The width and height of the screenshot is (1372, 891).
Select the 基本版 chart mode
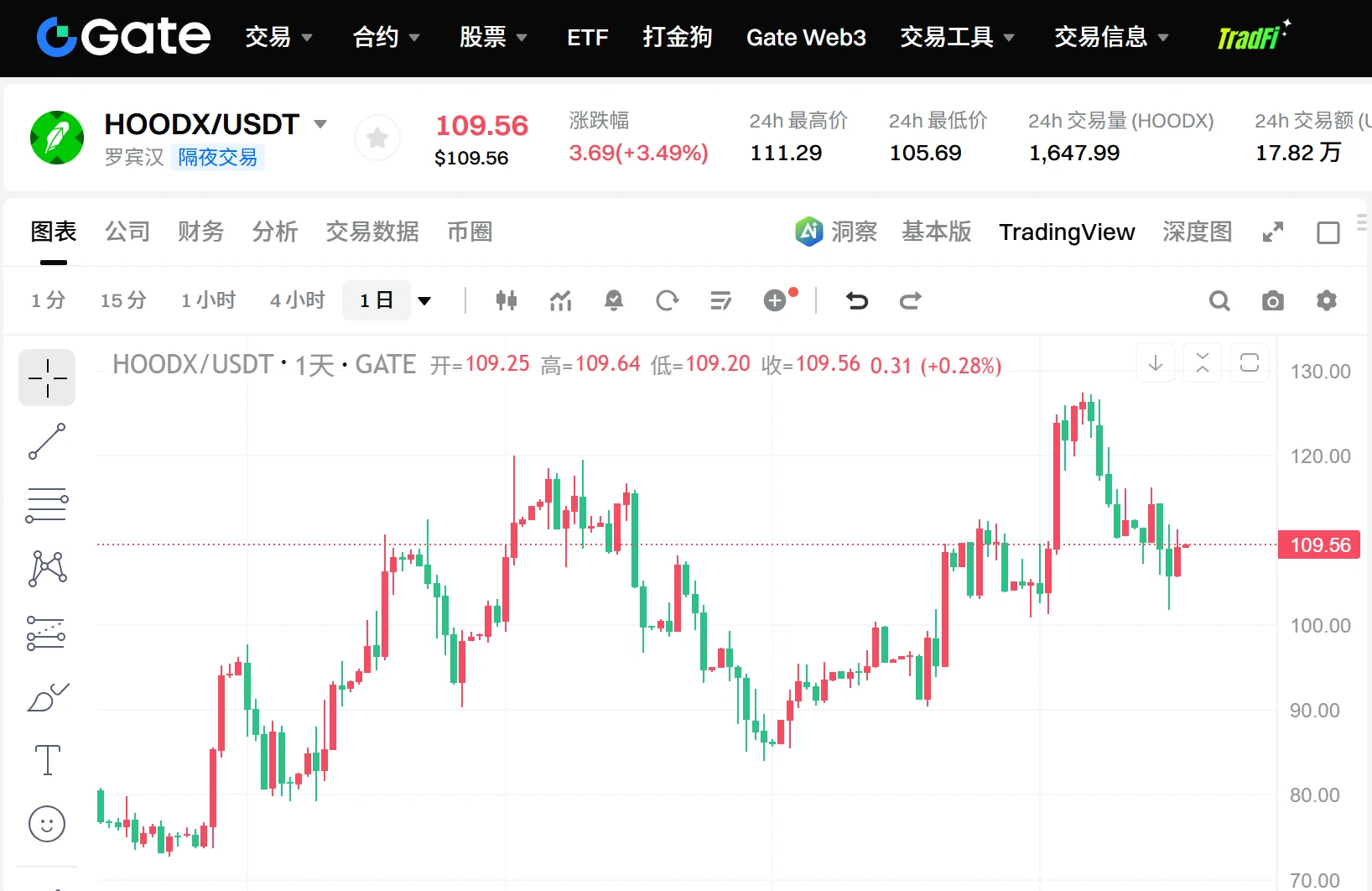[x=937, y=232]
